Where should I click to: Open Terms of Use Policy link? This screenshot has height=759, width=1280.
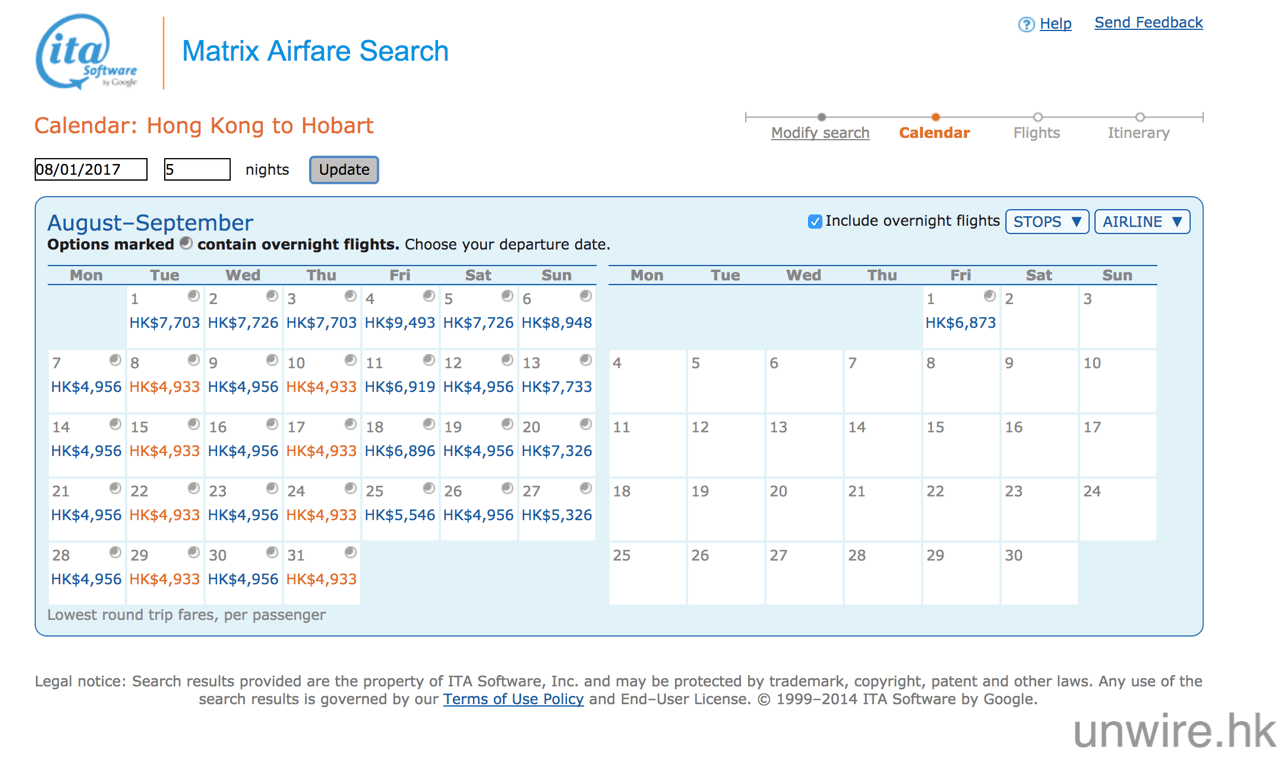(x=513, y=699)
